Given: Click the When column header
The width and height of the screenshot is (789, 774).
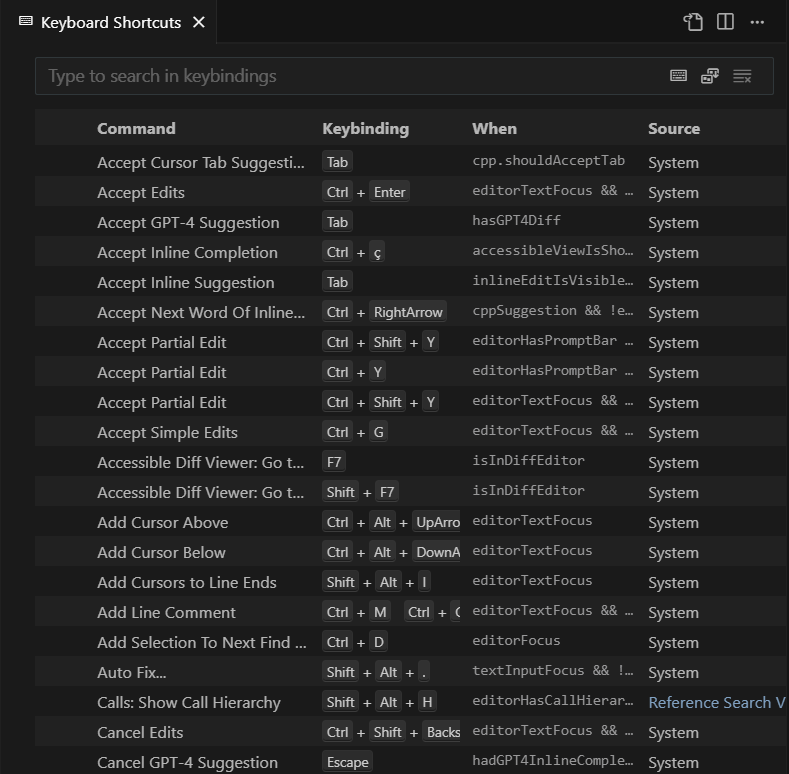Looking at the screenshot, I should (x=495, y=129).
